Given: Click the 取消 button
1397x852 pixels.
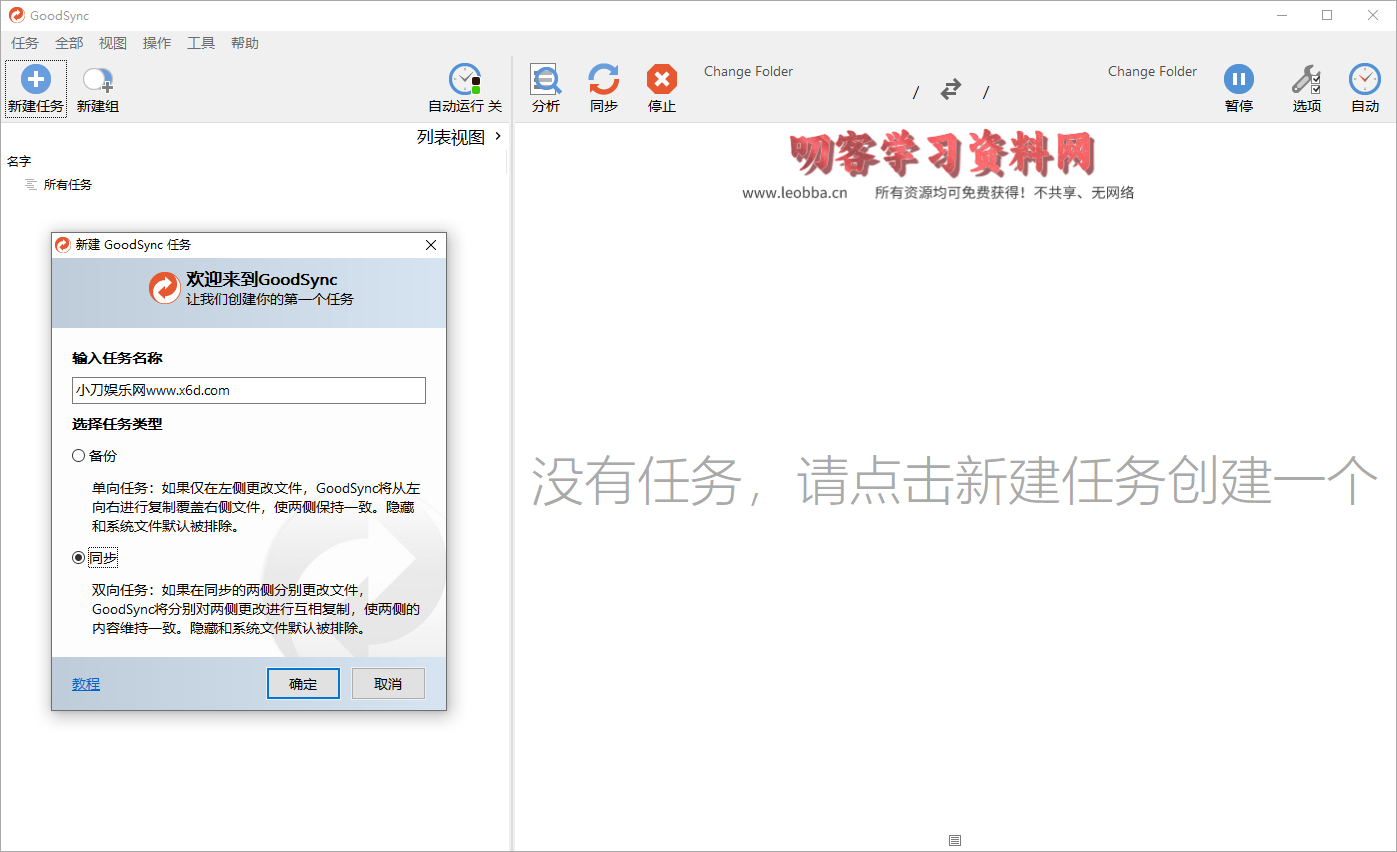Looking at the screenshot, I should click(388, 684).
